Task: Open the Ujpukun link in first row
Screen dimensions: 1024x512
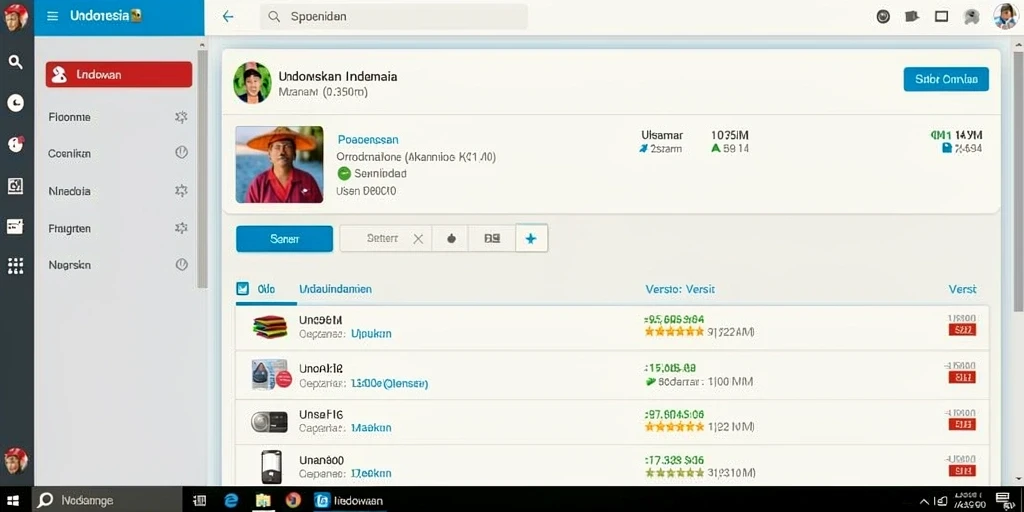Action: point(371,334)
